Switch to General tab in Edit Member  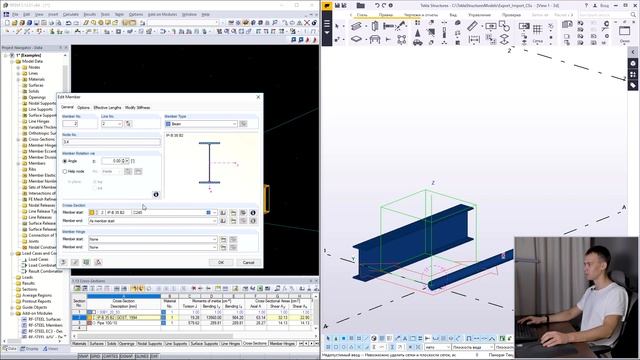(x=67, y=107)
